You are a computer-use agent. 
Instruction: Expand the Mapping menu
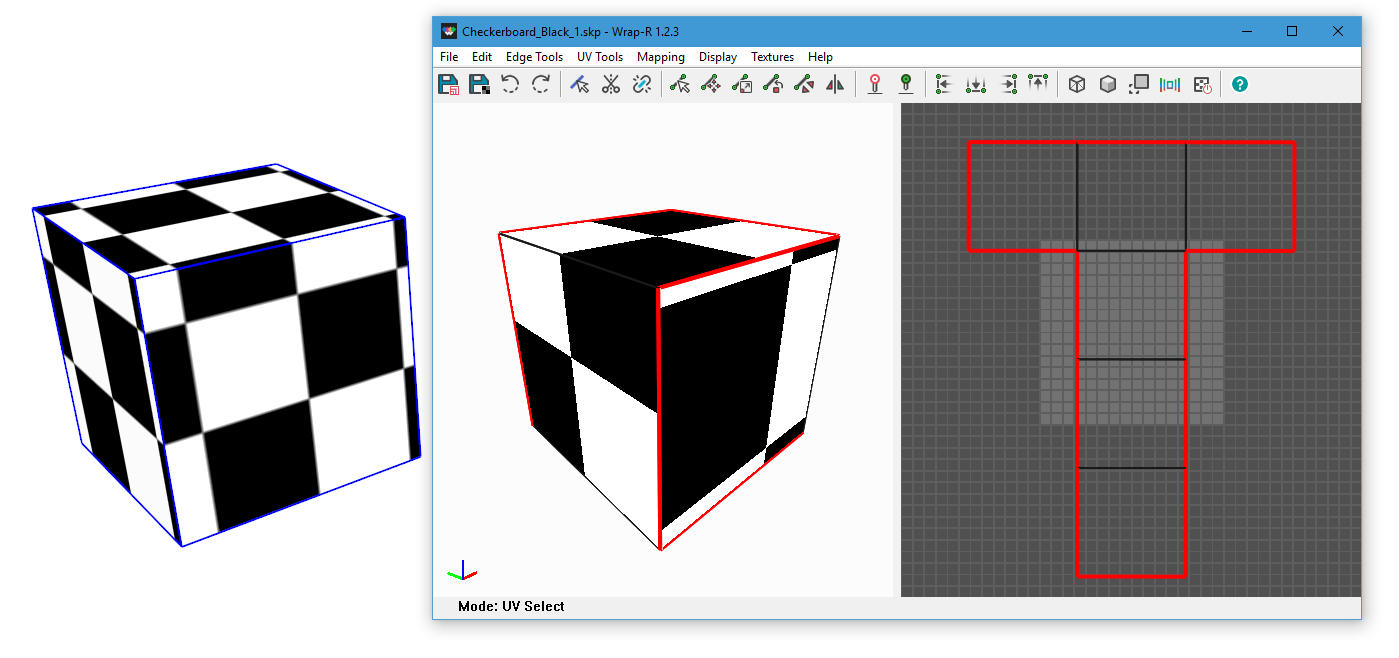click(x=661, y=57)
